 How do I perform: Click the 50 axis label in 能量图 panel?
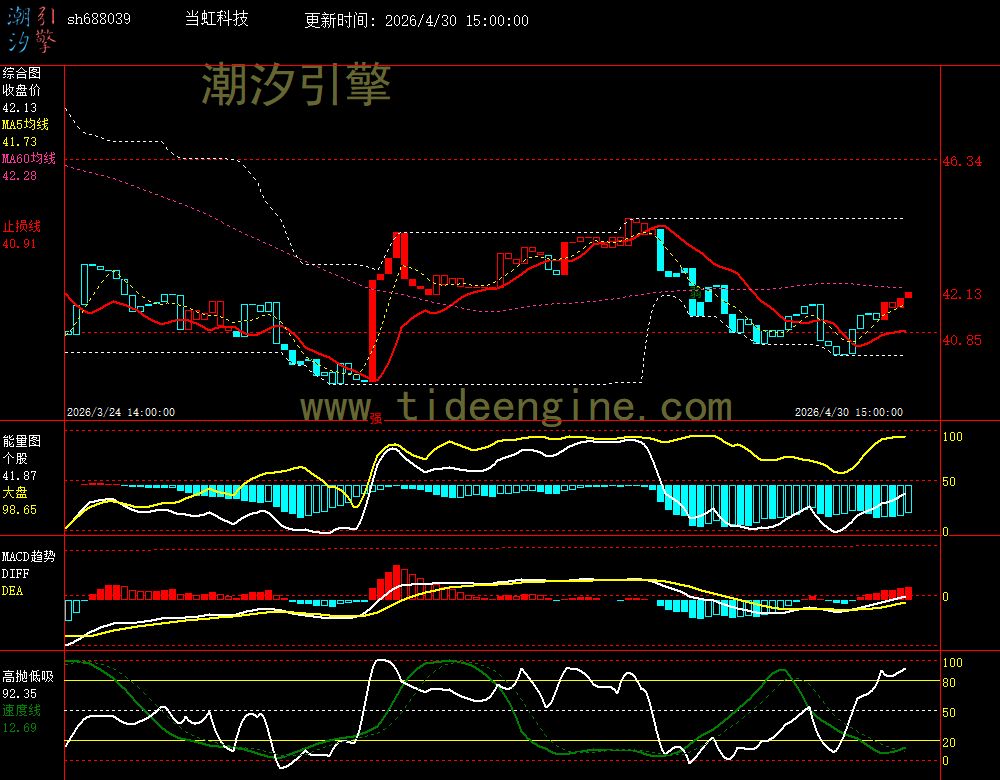(949, 482)
